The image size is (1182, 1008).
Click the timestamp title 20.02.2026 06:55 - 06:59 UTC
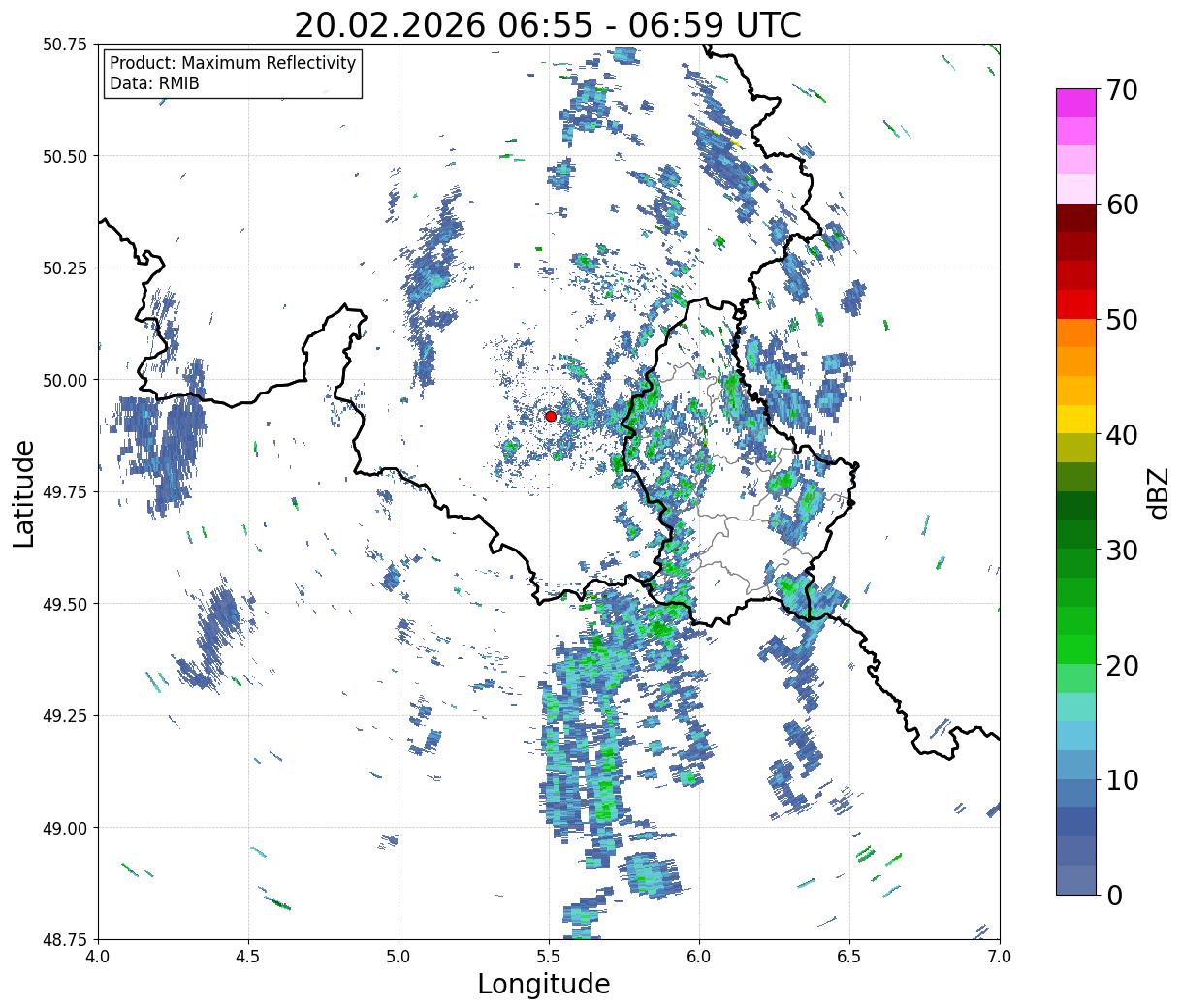(x=548, y=25)
